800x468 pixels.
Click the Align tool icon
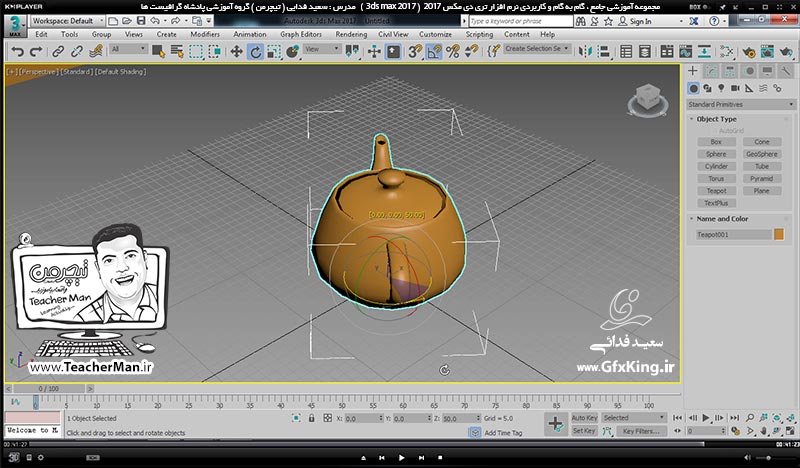point(604,52)
